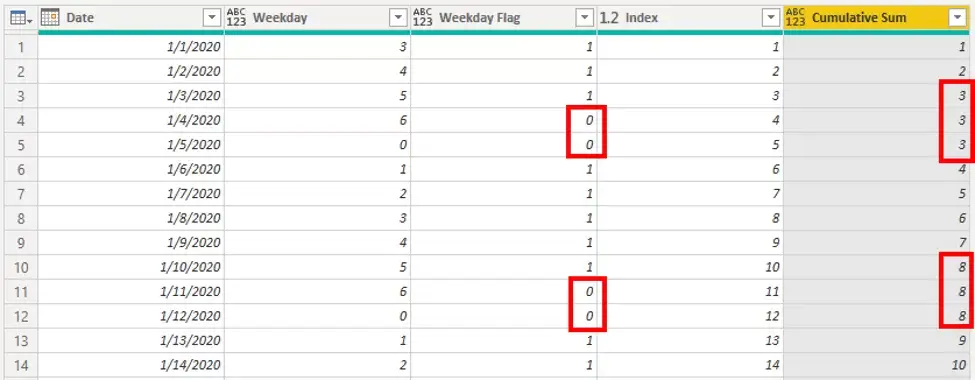Click the ABC123 type icon for Cumulative Sum
Image resolution: width=975 pixels, height=380 pixels.
[796, 18]
